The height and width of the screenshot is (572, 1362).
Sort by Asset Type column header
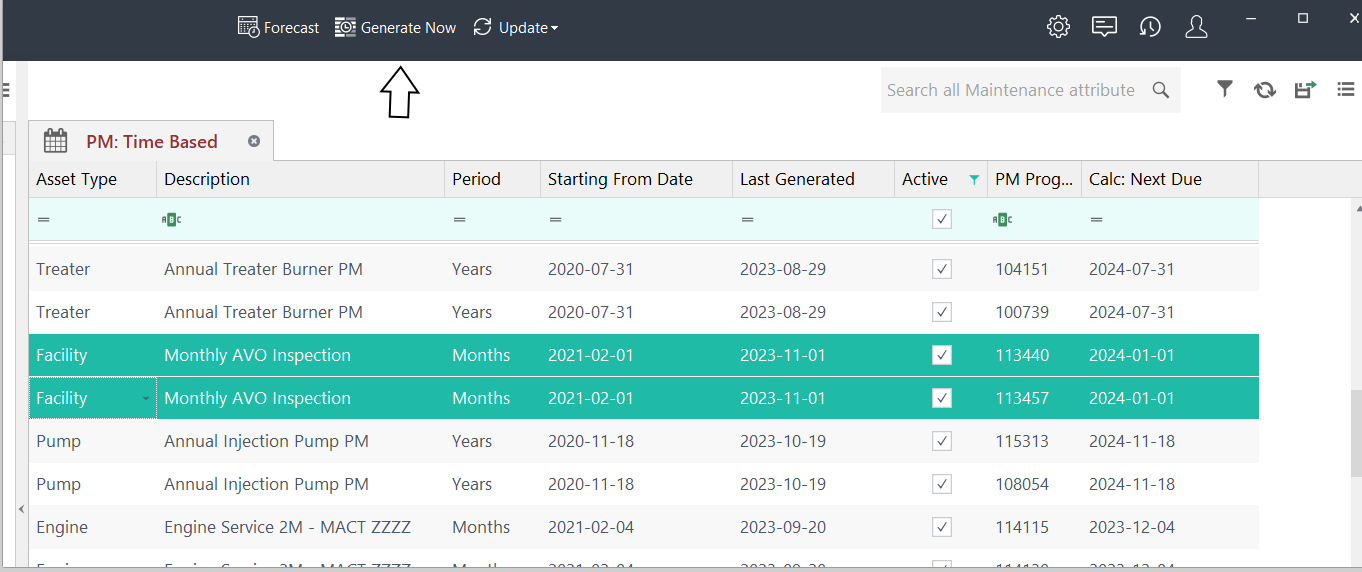[x=92, y=179]
